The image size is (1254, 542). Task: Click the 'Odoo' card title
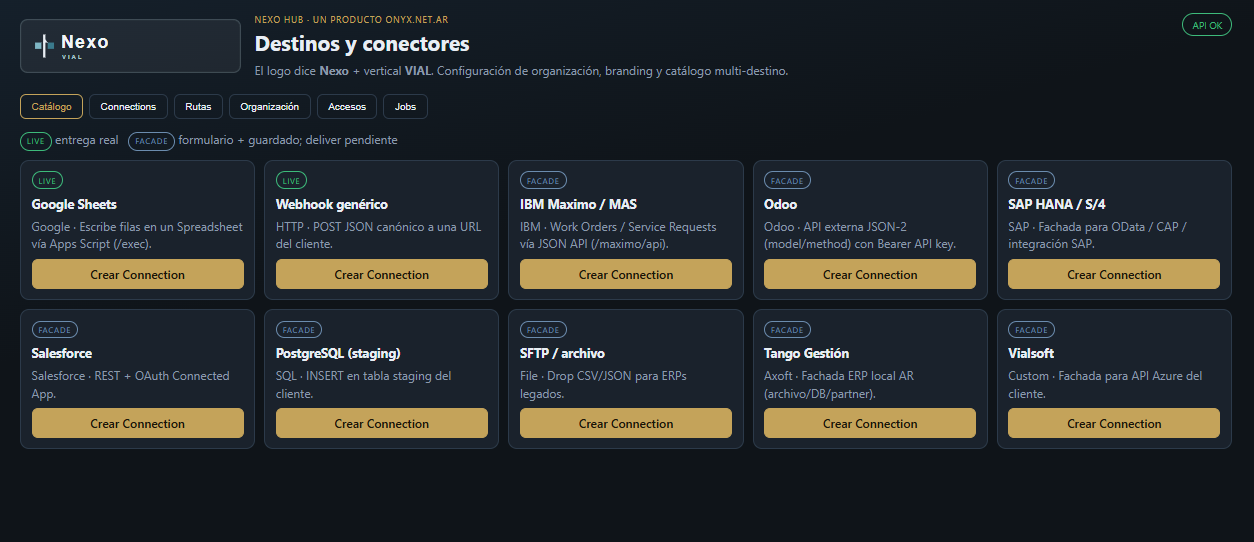[780, 204]
